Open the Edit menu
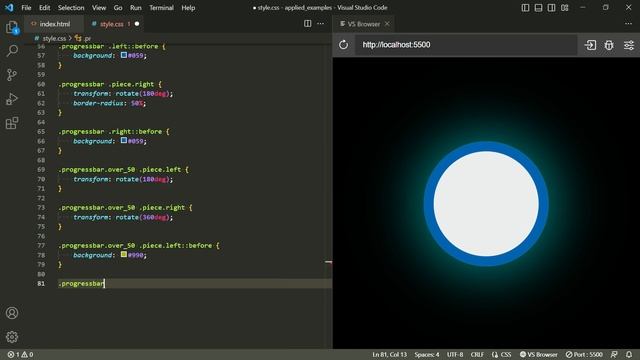The height and width of the screenshot is (360, 640). coord(44,8)
